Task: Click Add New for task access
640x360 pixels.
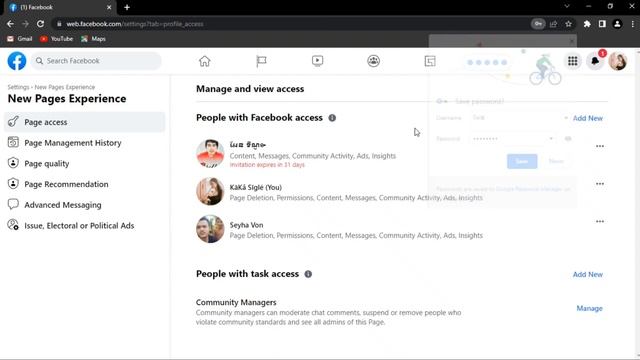Action: point(587,274)
